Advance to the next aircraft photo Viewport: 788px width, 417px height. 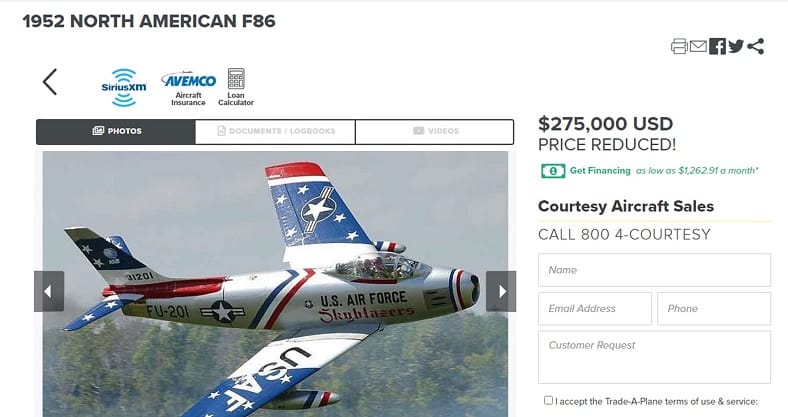[x=501, y=291]
